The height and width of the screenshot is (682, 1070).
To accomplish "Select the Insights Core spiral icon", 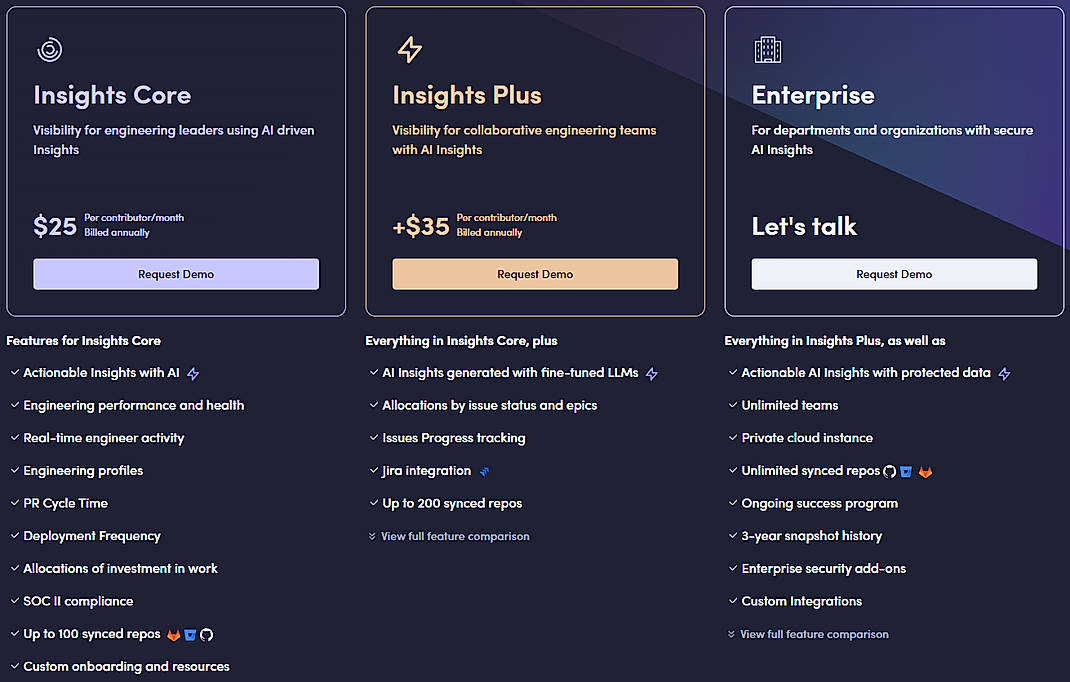I will pyautogui.click(x=49, y=49).
